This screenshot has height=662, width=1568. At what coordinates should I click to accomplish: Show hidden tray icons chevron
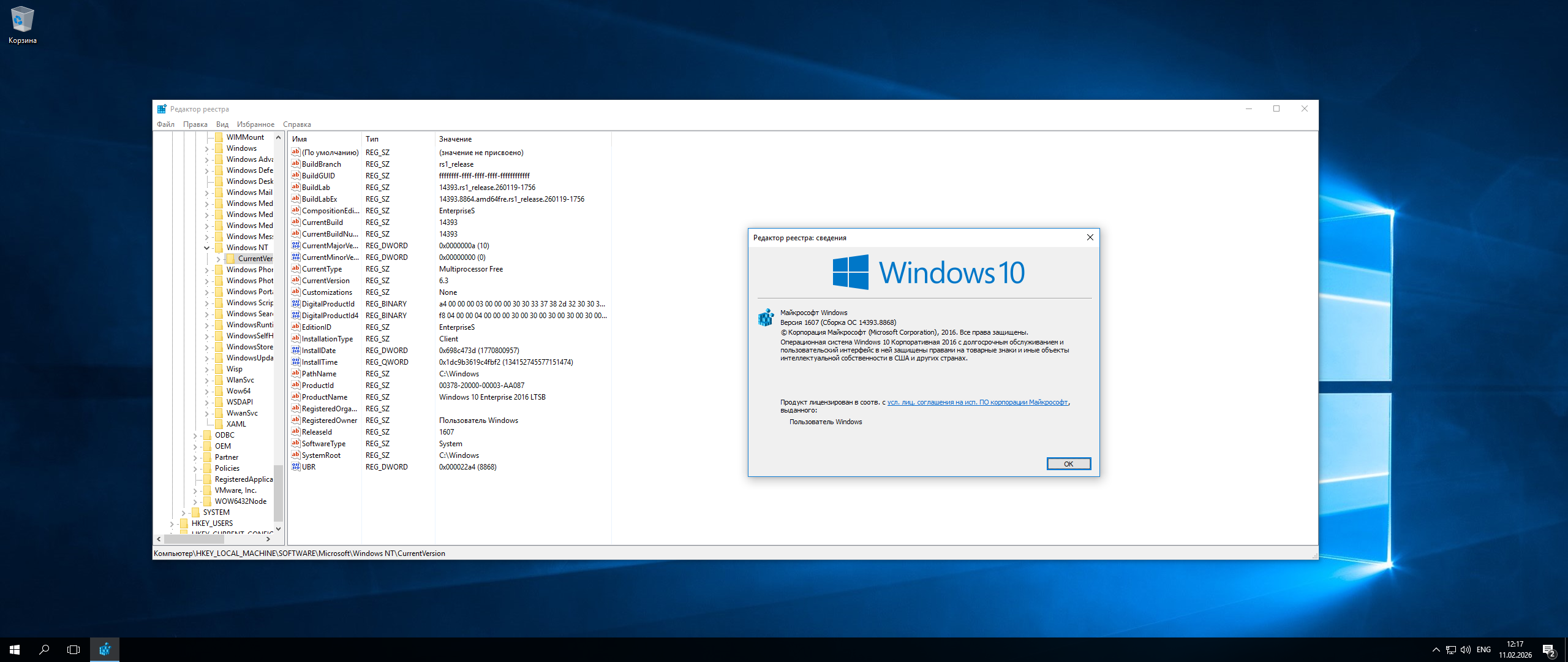(x=1436, y=650)
